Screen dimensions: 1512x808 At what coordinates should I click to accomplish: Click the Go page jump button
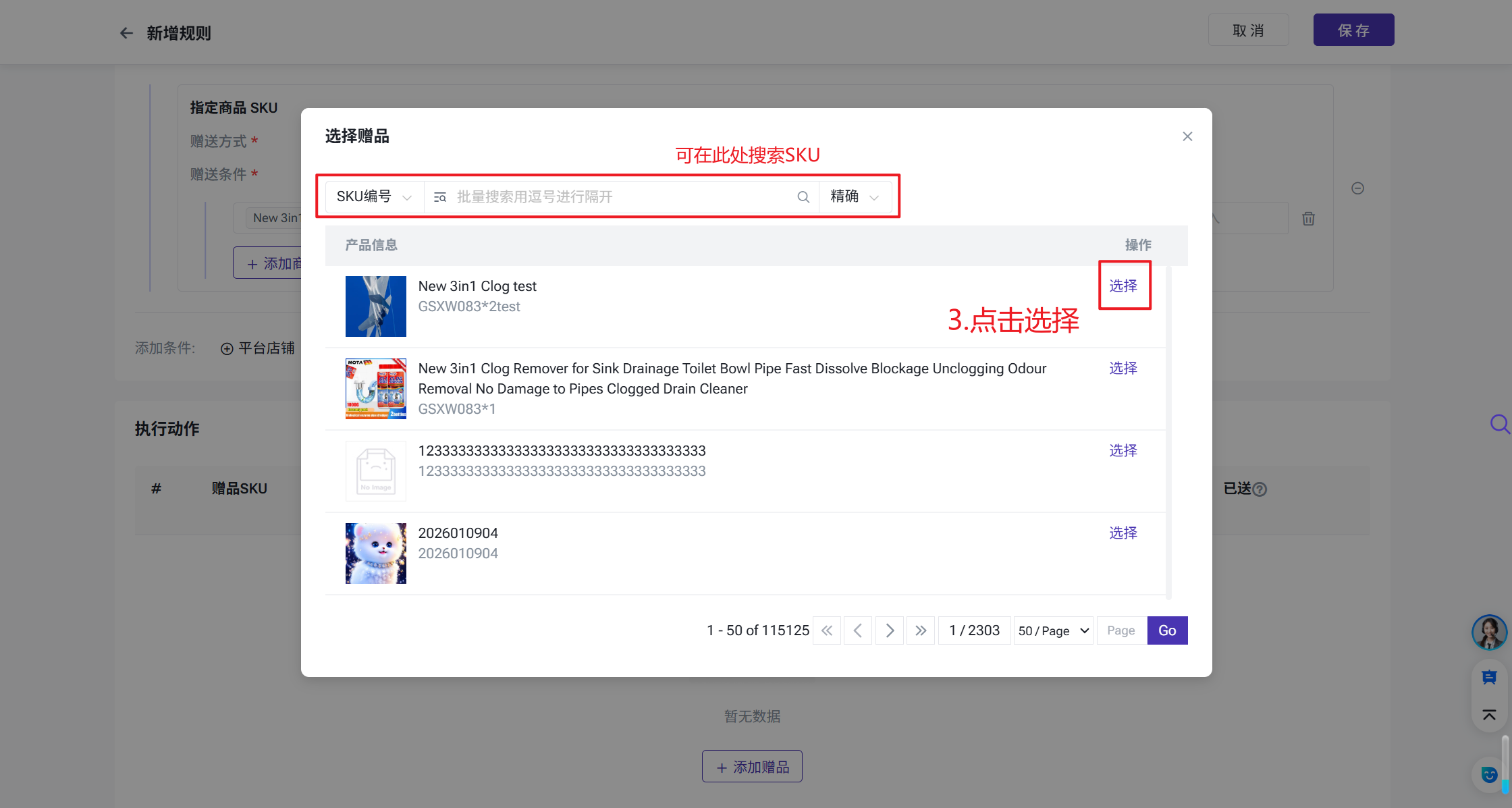1167,630
